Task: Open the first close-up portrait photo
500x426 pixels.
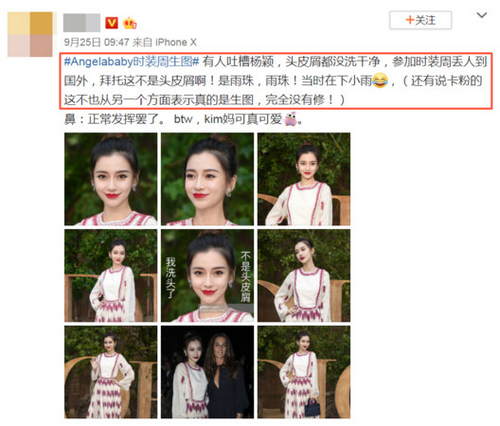Action: click(111, 179)
